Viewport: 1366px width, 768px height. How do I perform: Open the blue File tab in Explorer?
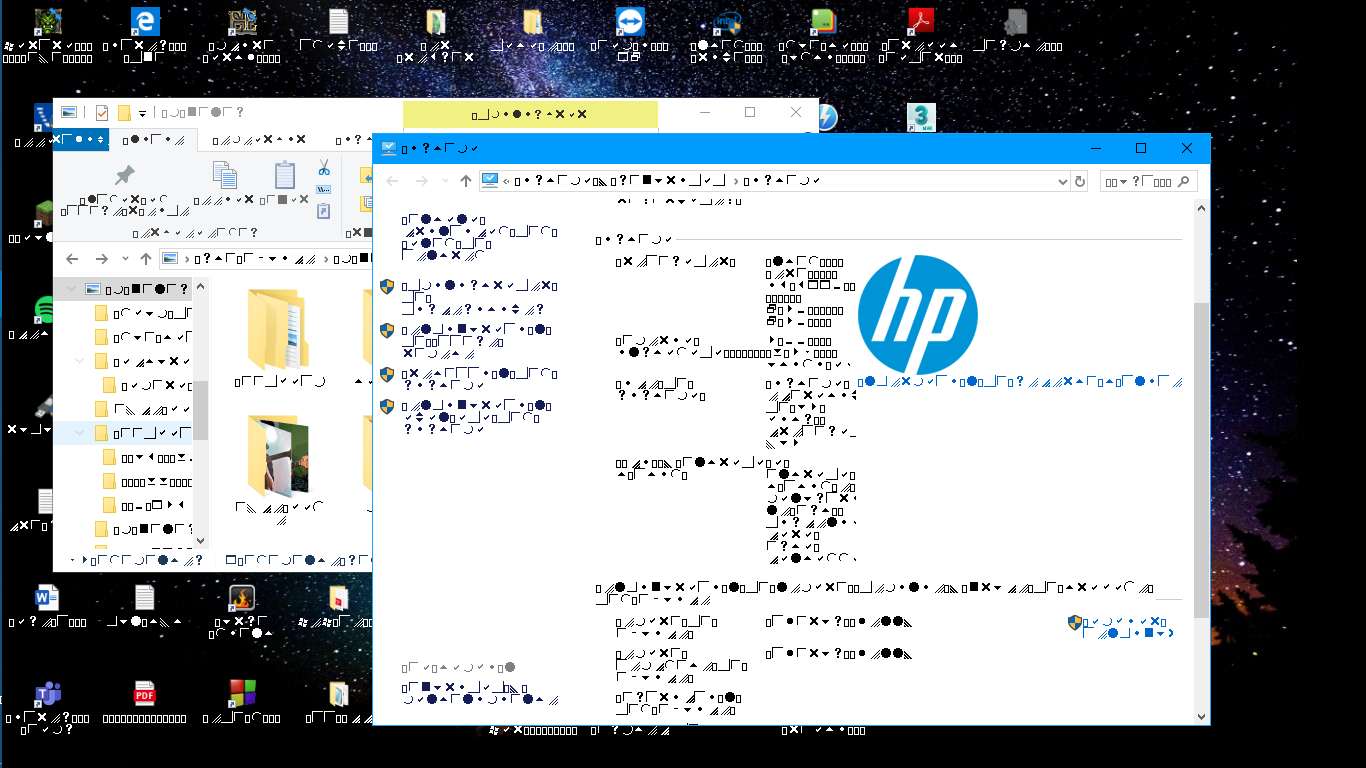click(80, 139)
